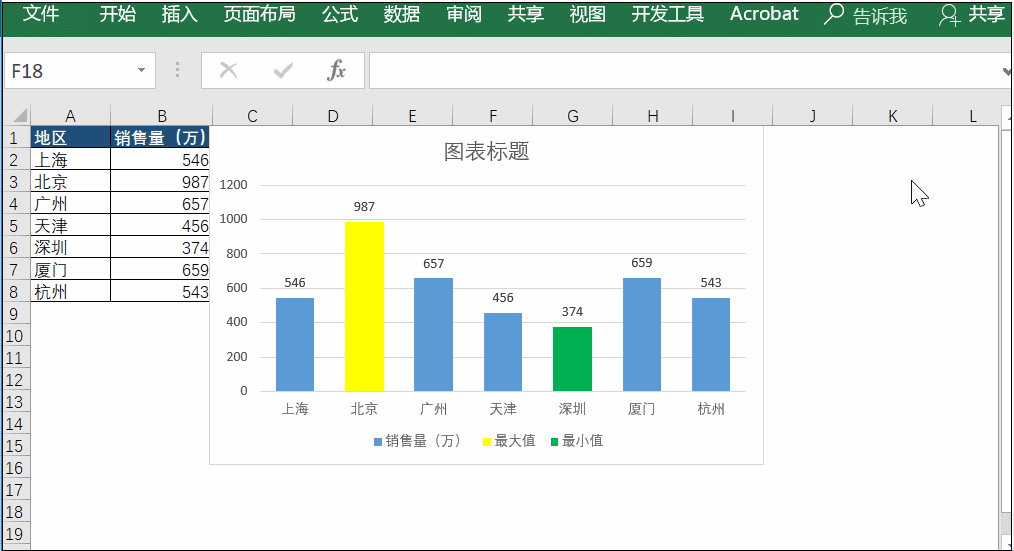Select the blue 厦门 bar in chart
This screenshot has height=551, width=1014.
(x=642, y=334)
